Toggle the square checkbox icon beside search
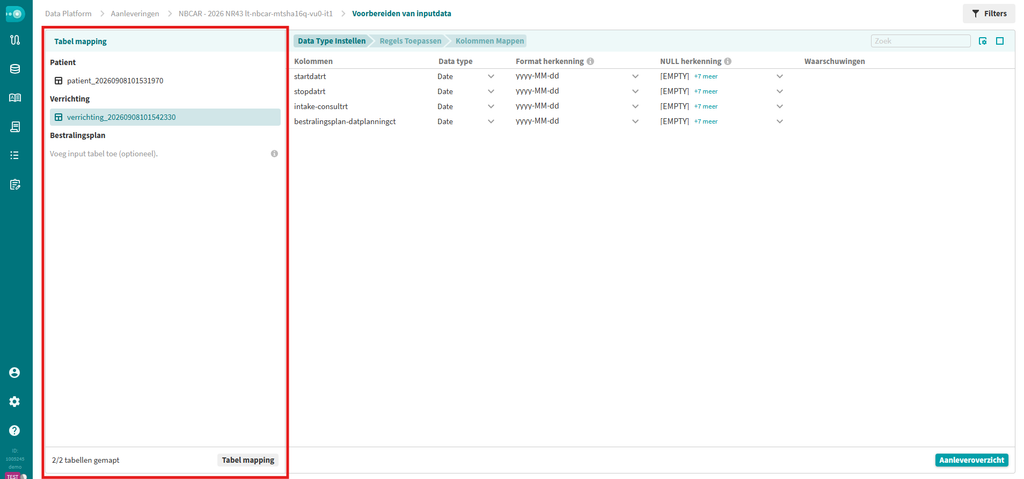 1000,41
